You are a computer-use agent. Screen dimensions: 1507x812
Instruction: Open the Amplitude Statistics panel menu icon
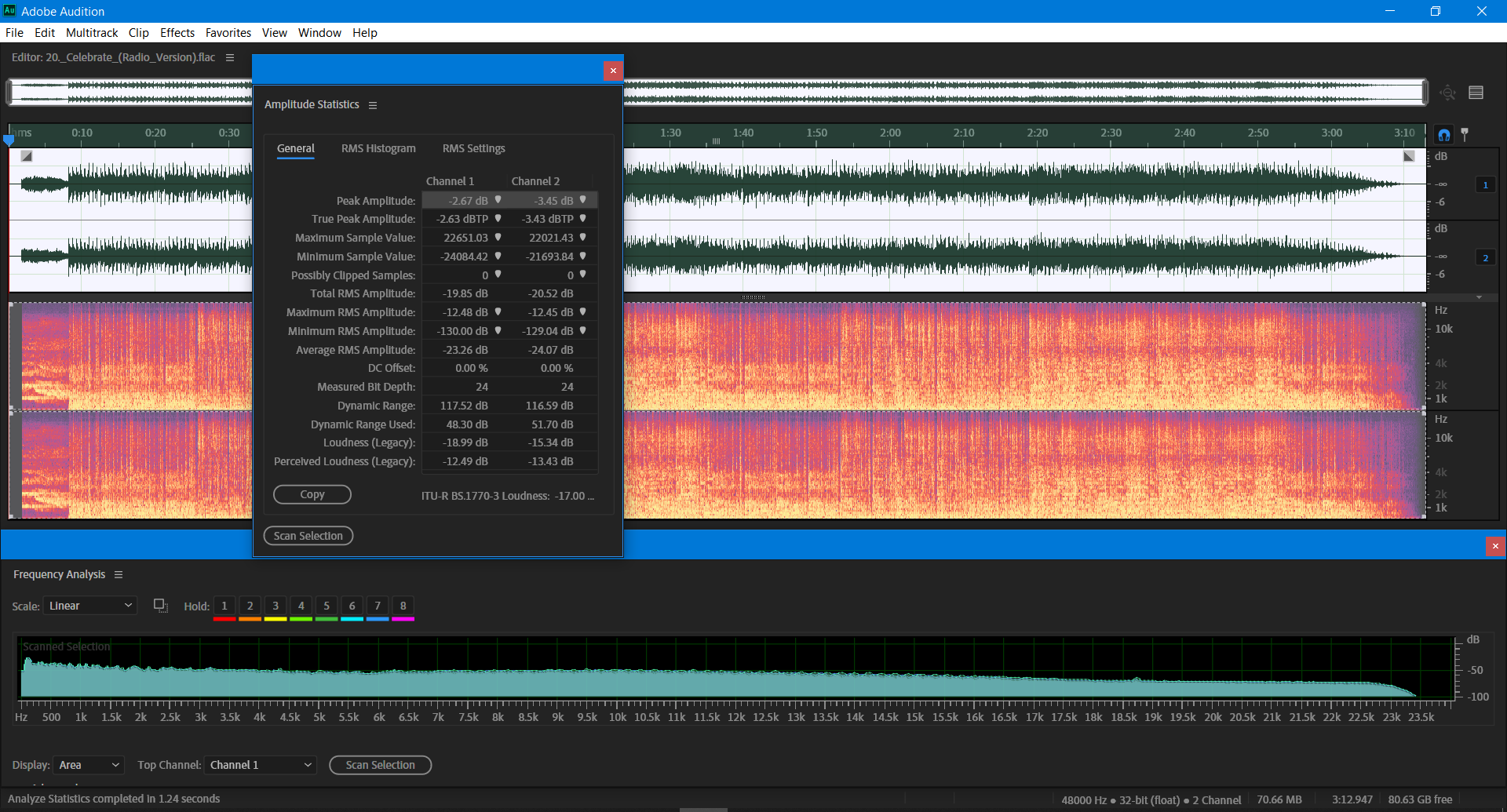click(374, 104)
